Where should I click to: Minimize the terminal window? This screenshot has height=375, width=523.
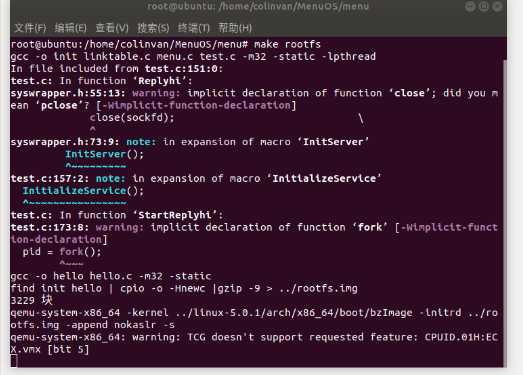pos(470,6)
